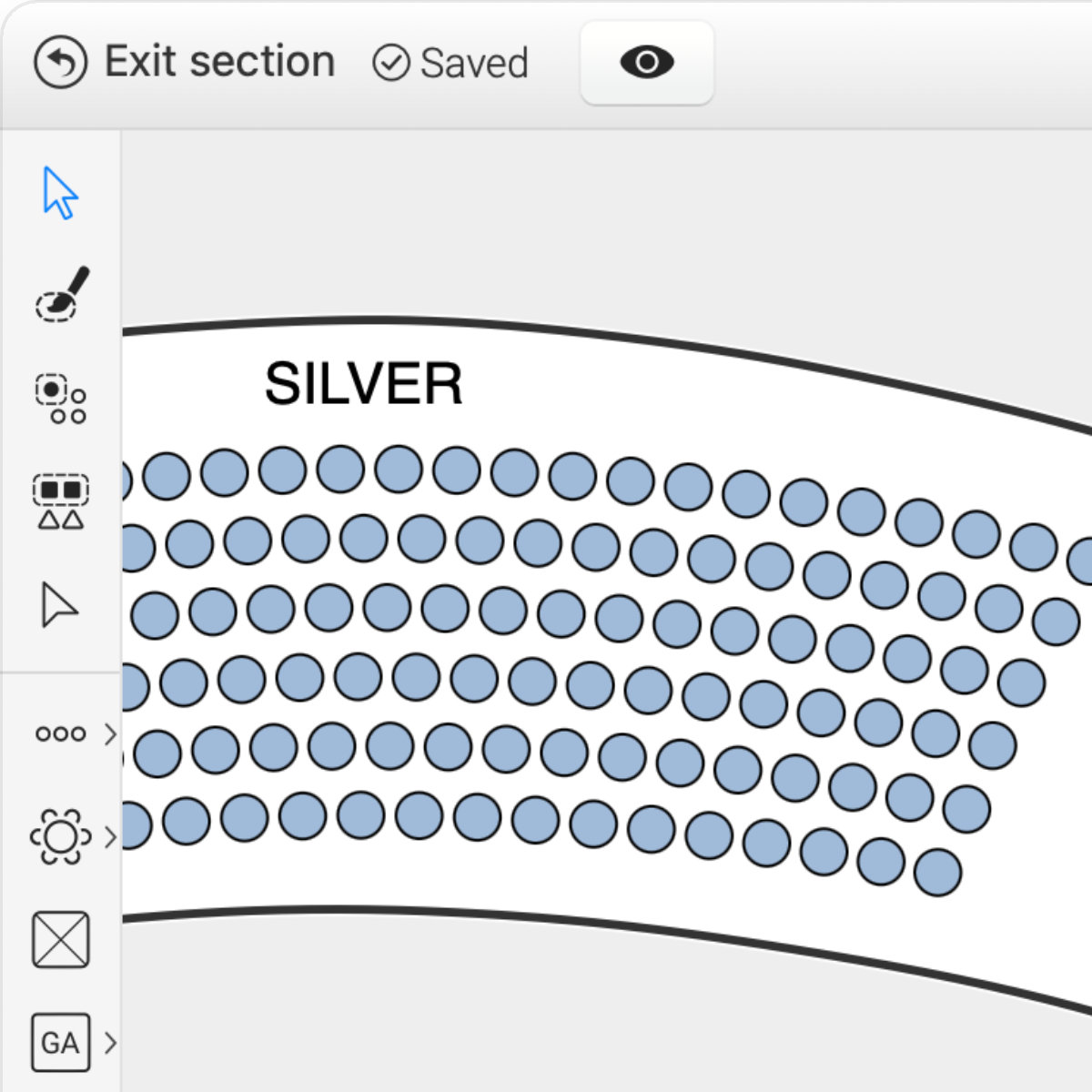Select the arrow cursor selection tool
This screenshot has width=1092, height=1092.
click(x=60, y=193)
